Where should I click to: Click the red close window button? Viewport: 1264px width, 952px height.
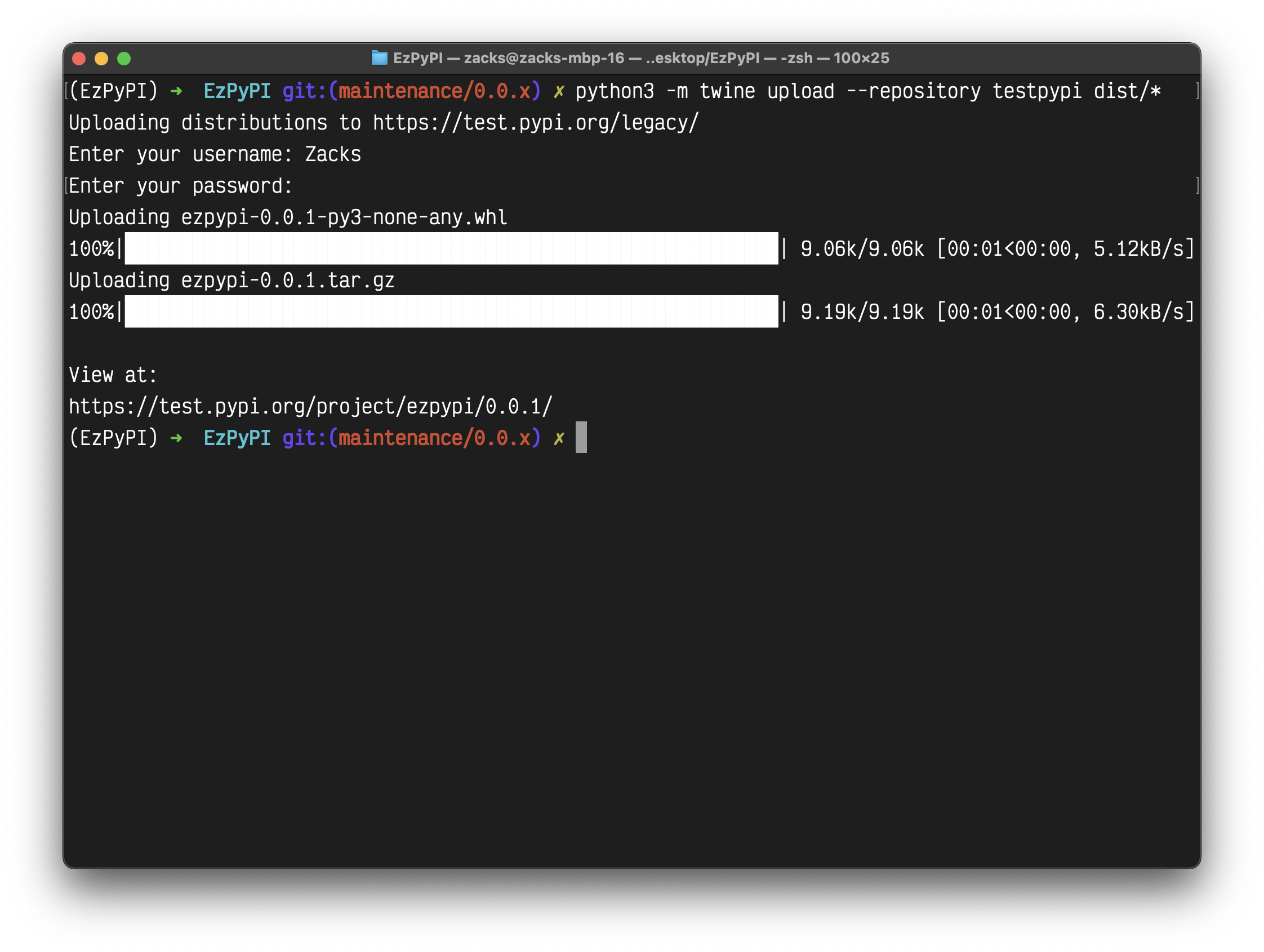pyautogui.click(x=79, y=58)
